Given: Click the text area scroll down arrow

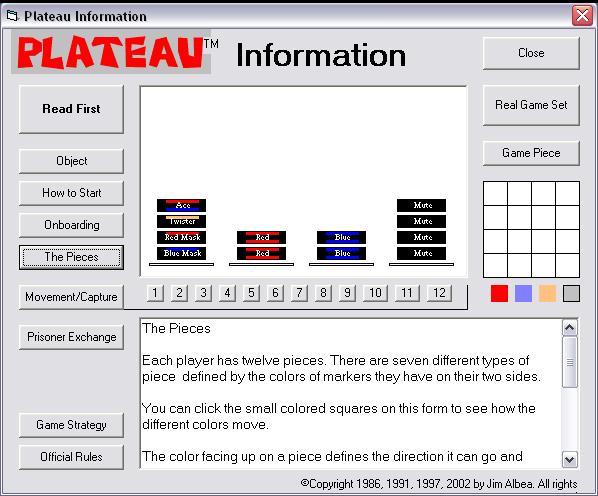Looking at the screenshot, I should click(569, 459).
